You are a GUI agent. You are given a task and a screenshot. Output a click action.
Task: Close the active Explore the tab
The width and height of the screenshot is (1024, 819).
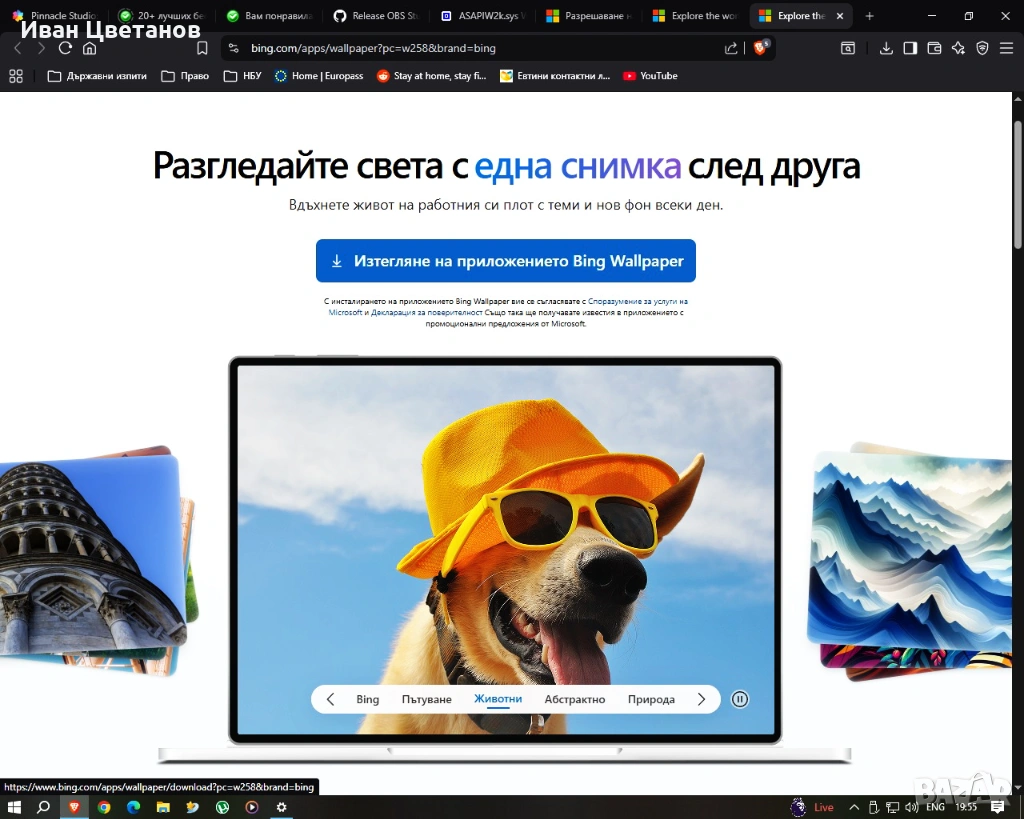point(840,16)
